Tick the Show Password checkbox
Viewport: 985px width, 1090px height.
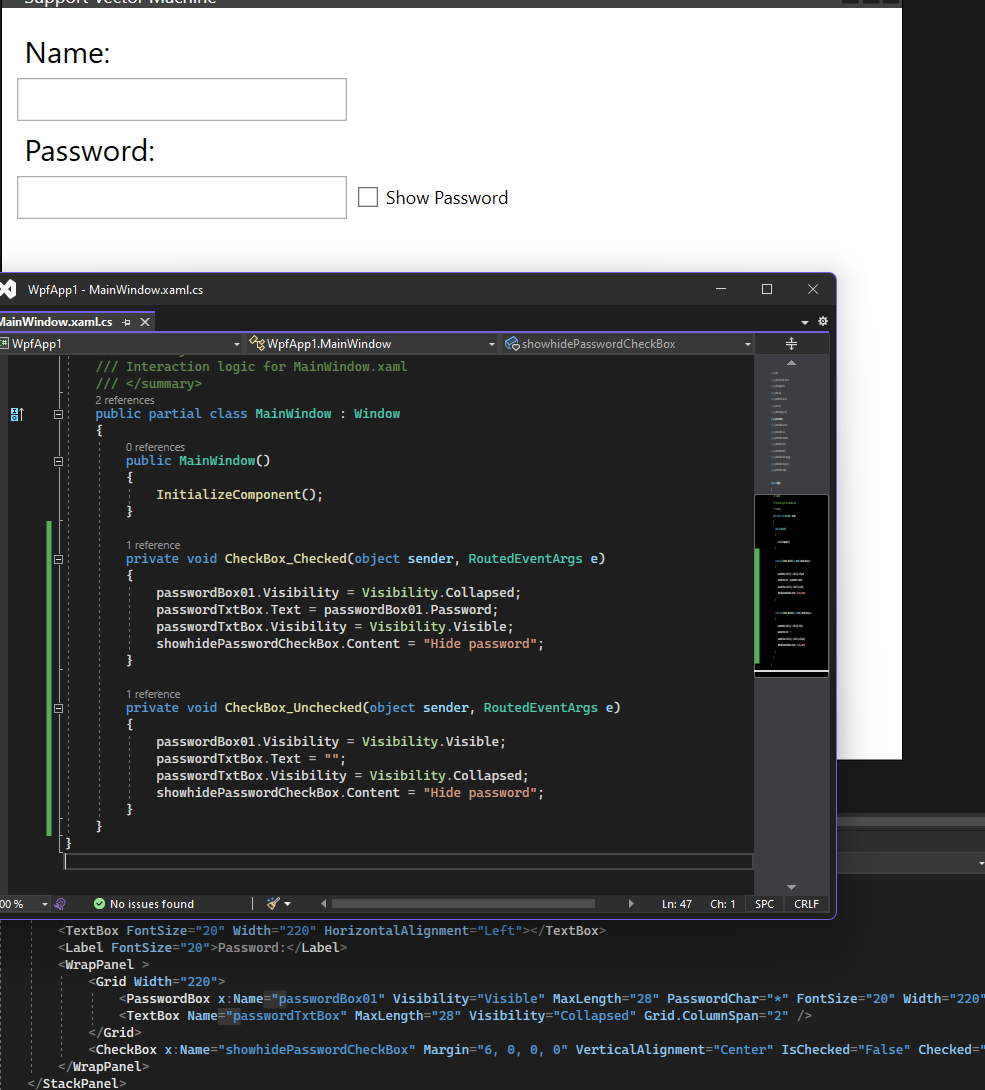pos(368,197)
